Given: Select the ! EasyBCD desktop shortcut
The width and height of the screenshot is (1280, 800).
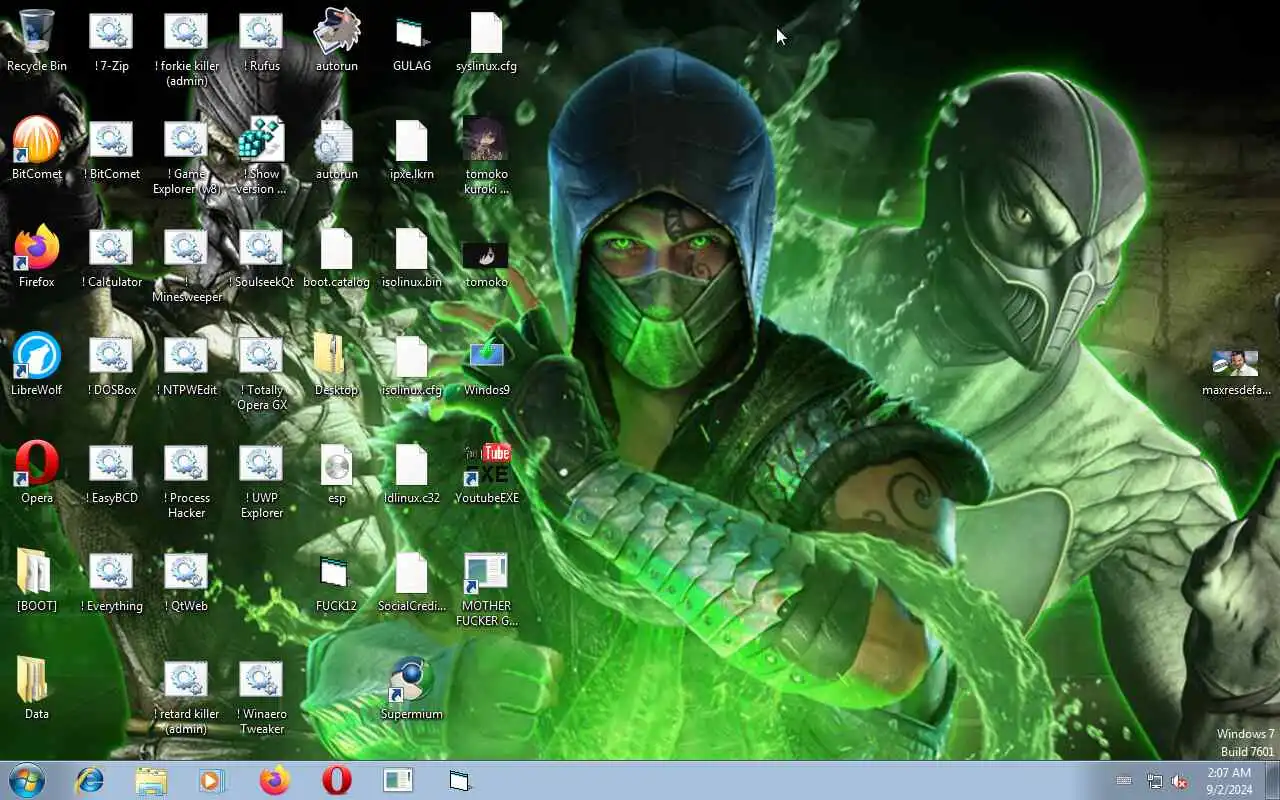Looking at the screenshot, I should [x=111, y=473].
